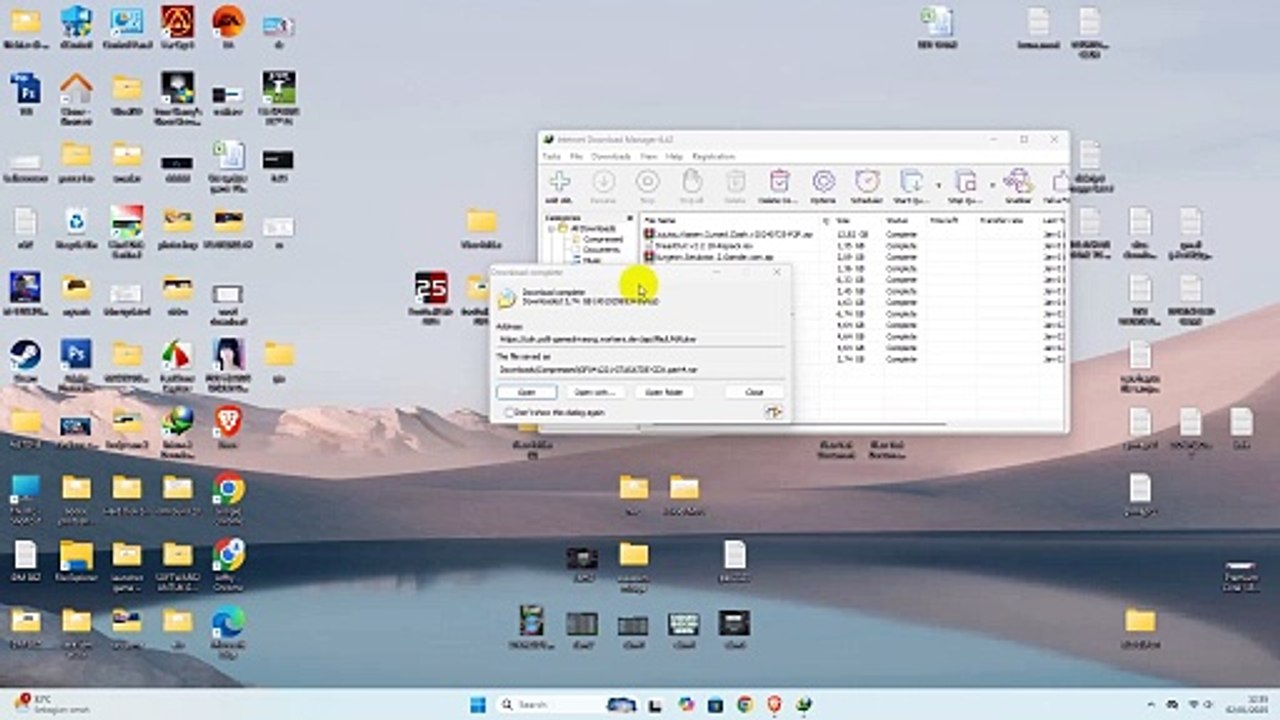Click the Brave icon on the taskbar
The height and width of the screenshot is (720, 1280).
(774, 704)
